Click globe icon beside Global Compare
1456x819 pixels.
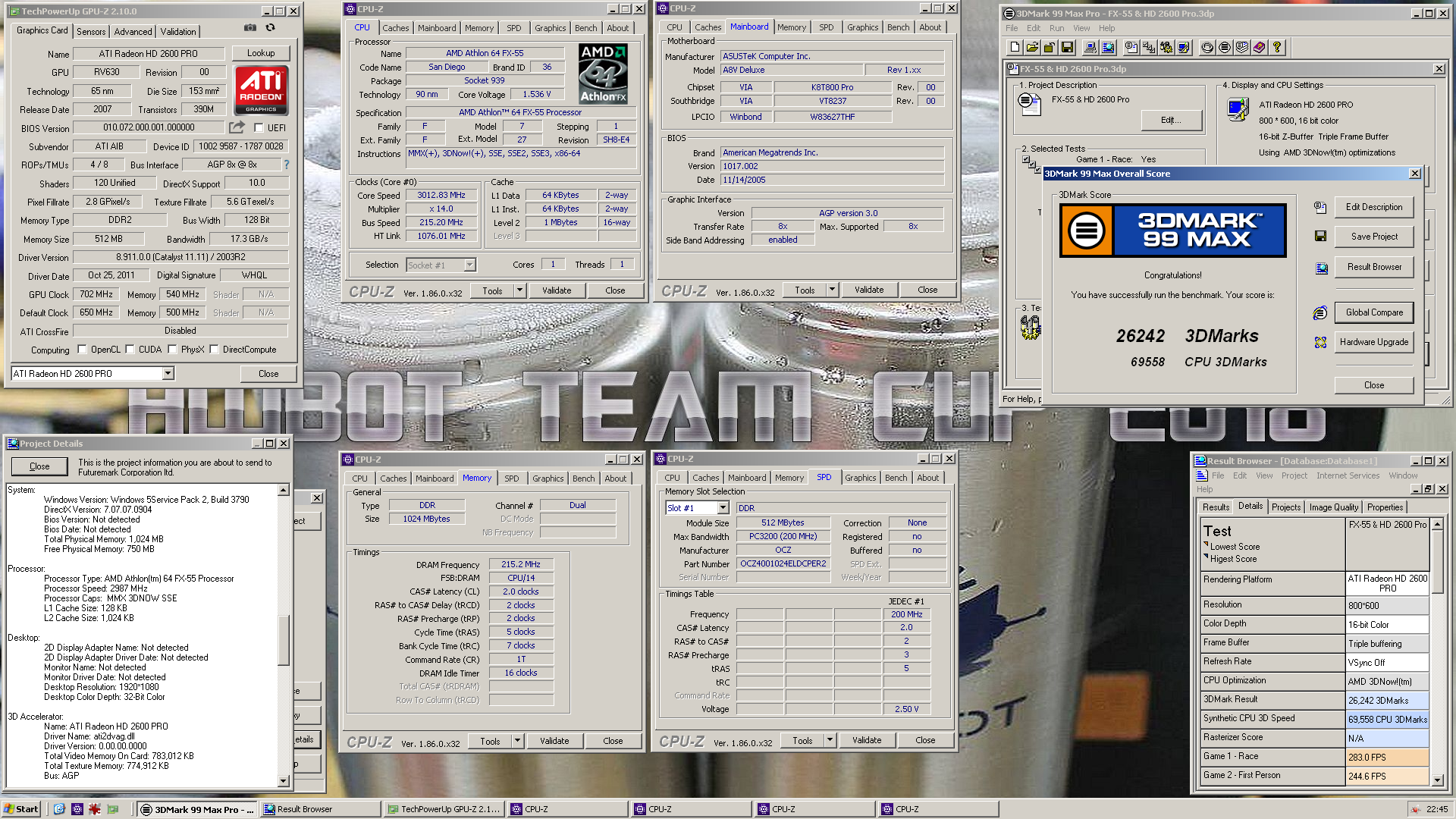[1320, 312]
